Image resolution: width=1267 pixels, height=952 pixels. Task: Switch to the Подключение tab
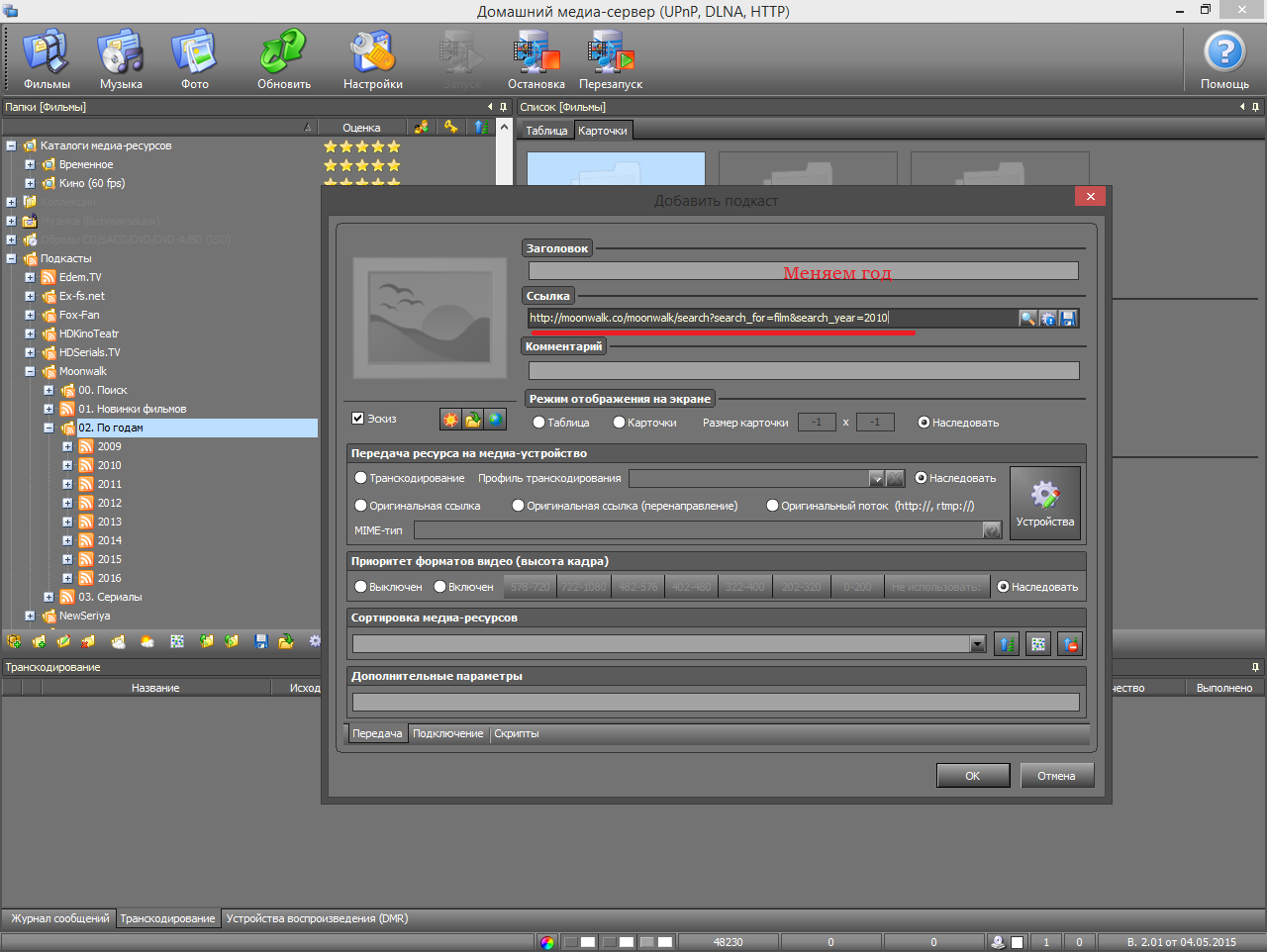447,733
